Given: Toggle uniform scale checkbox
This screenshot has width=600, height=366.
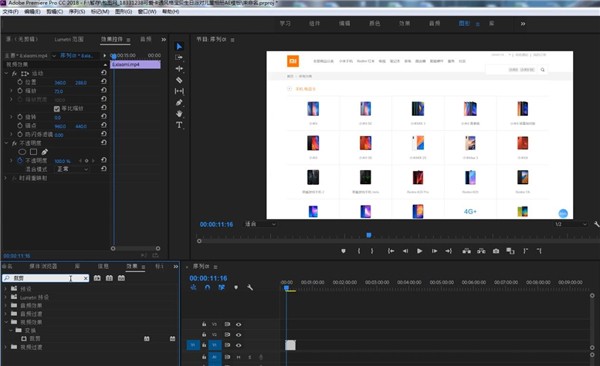Looking at the screenshot, I should [57, 109].
